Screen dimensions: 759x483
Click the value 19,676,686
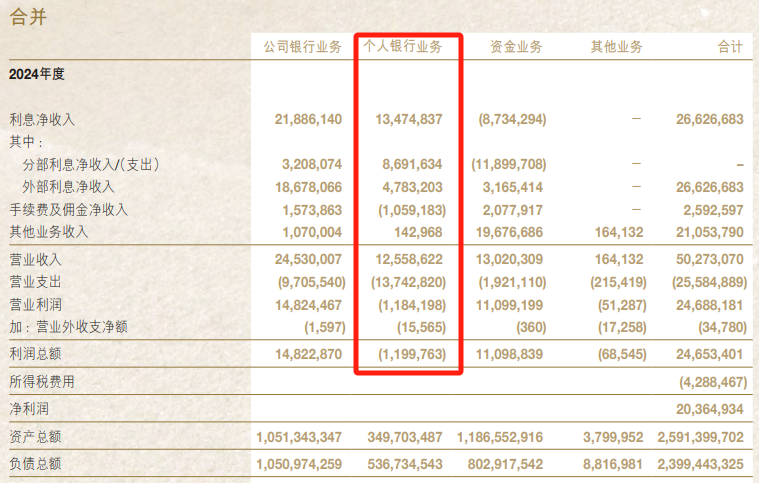pos(509,232)
